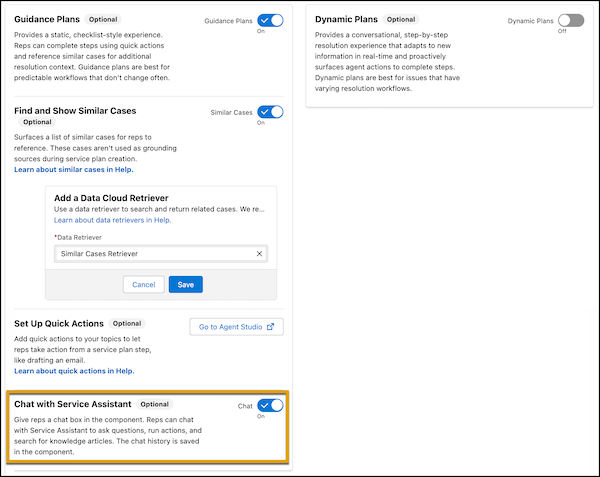The image size is (600, 477).
Task: Enable the Dynamic Plans toggle
Action: [571, 20]
